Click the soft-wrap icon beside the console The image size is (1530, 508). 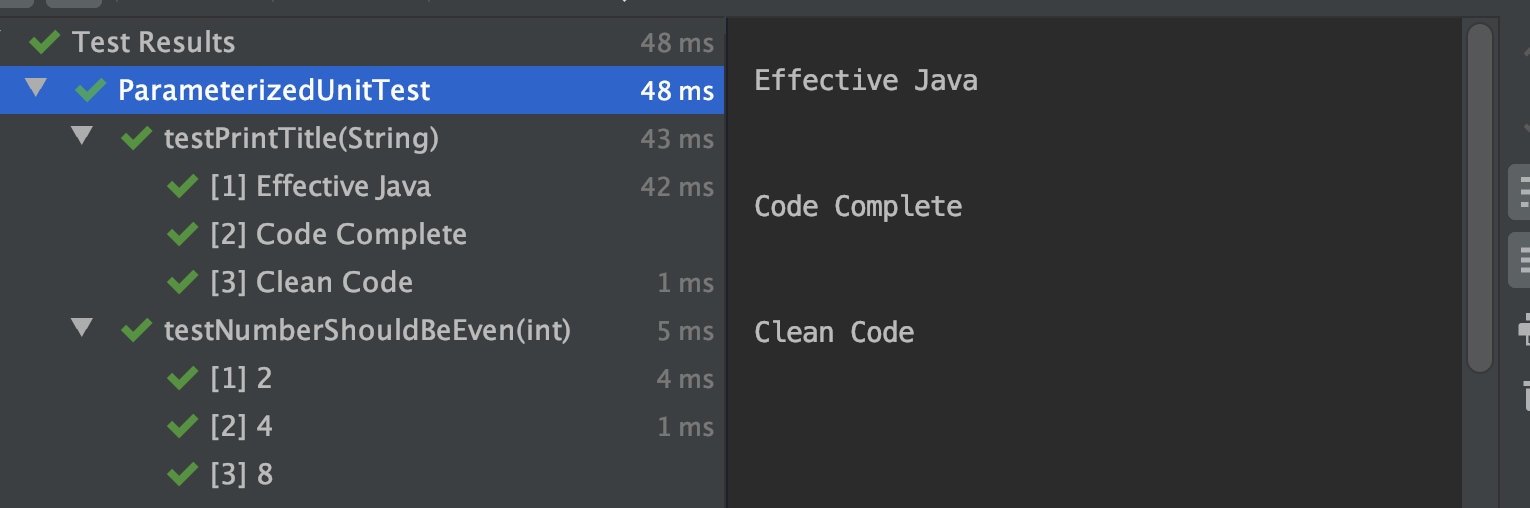(1520, 191)
